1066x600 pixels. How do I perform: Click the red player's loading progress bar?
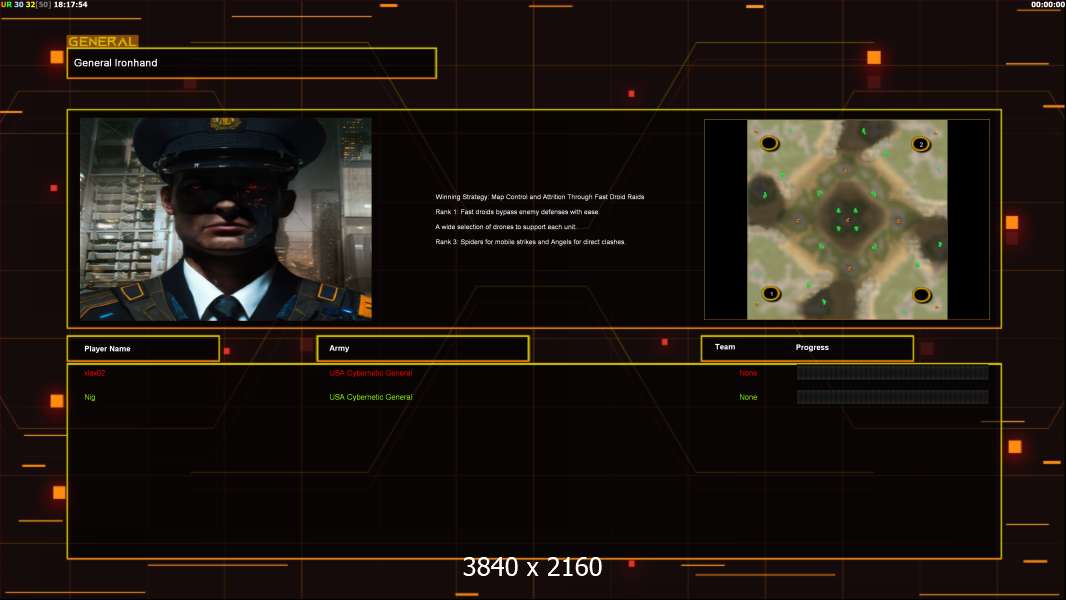click(892, 372)
